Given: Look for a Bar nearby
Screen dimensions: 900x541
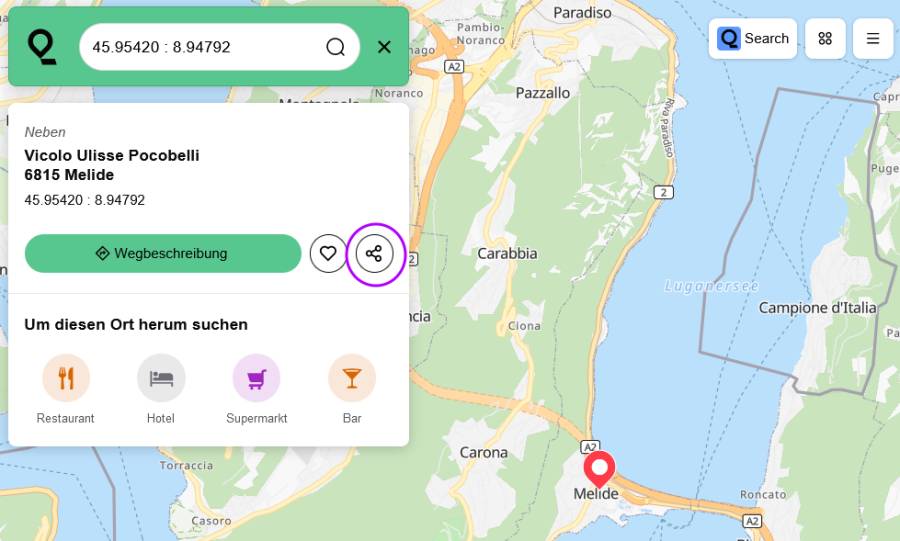Looking at the screenshot, I should [x=352, y=390].
